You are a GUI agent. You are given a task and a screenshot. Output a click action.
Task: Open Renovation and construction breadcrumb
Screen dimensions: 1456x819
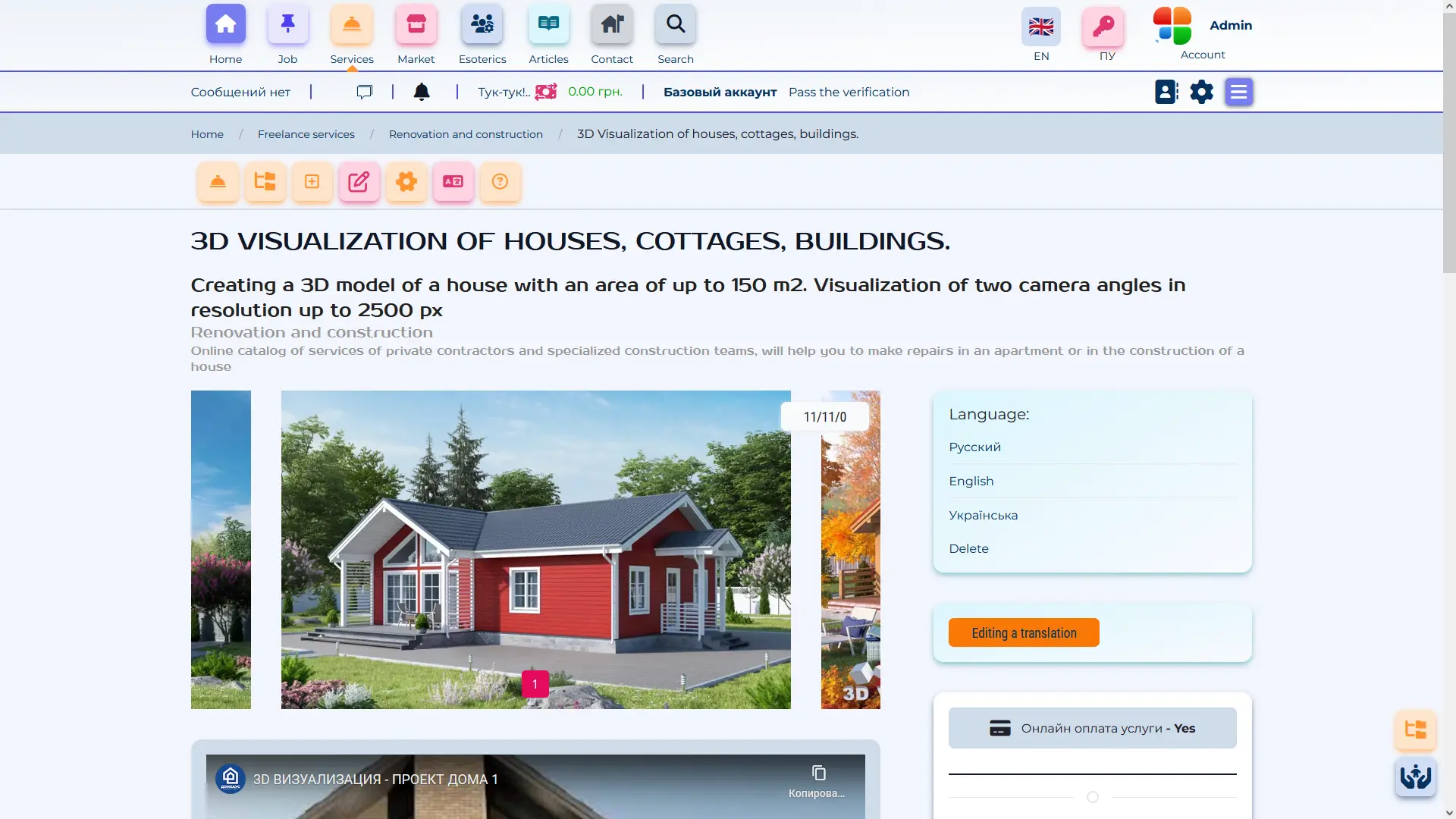pyautogui.click(x=466, y=134)
